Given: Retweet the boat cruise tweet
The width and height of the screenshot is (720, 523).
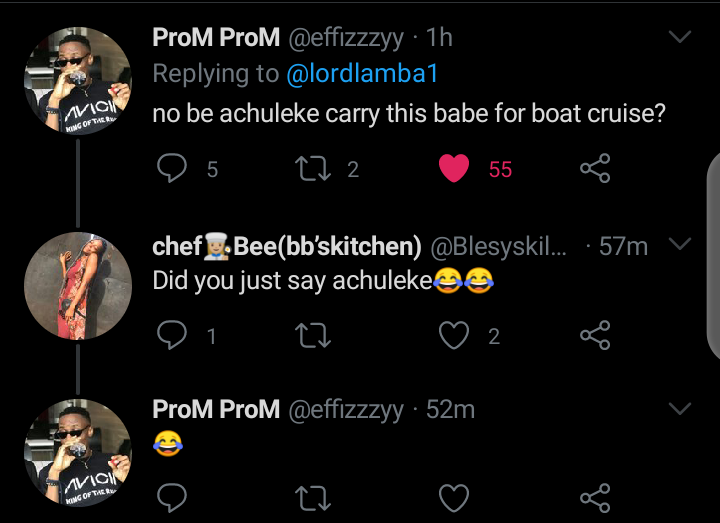Looking at the screenshot, I should click(x=314, y=169).
